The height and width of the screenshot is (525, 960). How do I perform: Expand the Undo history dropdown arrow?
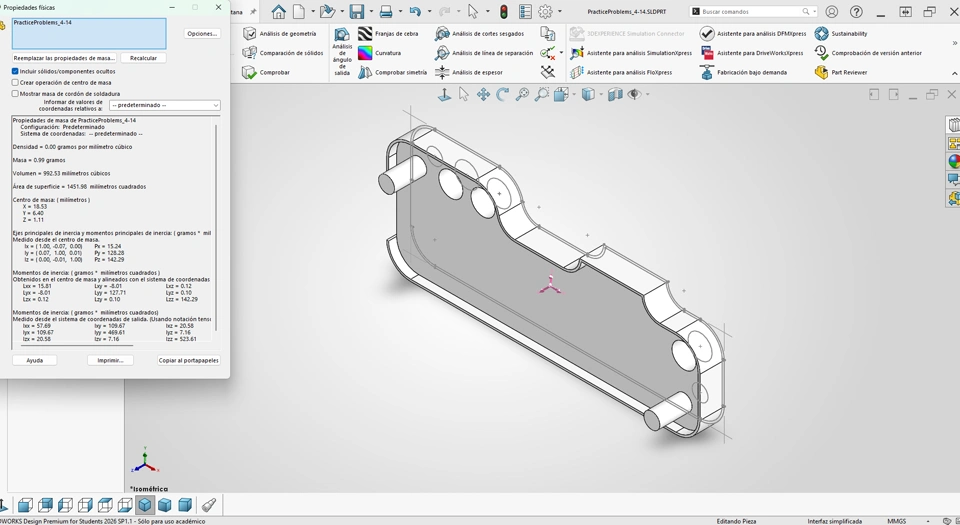(429, 12)
